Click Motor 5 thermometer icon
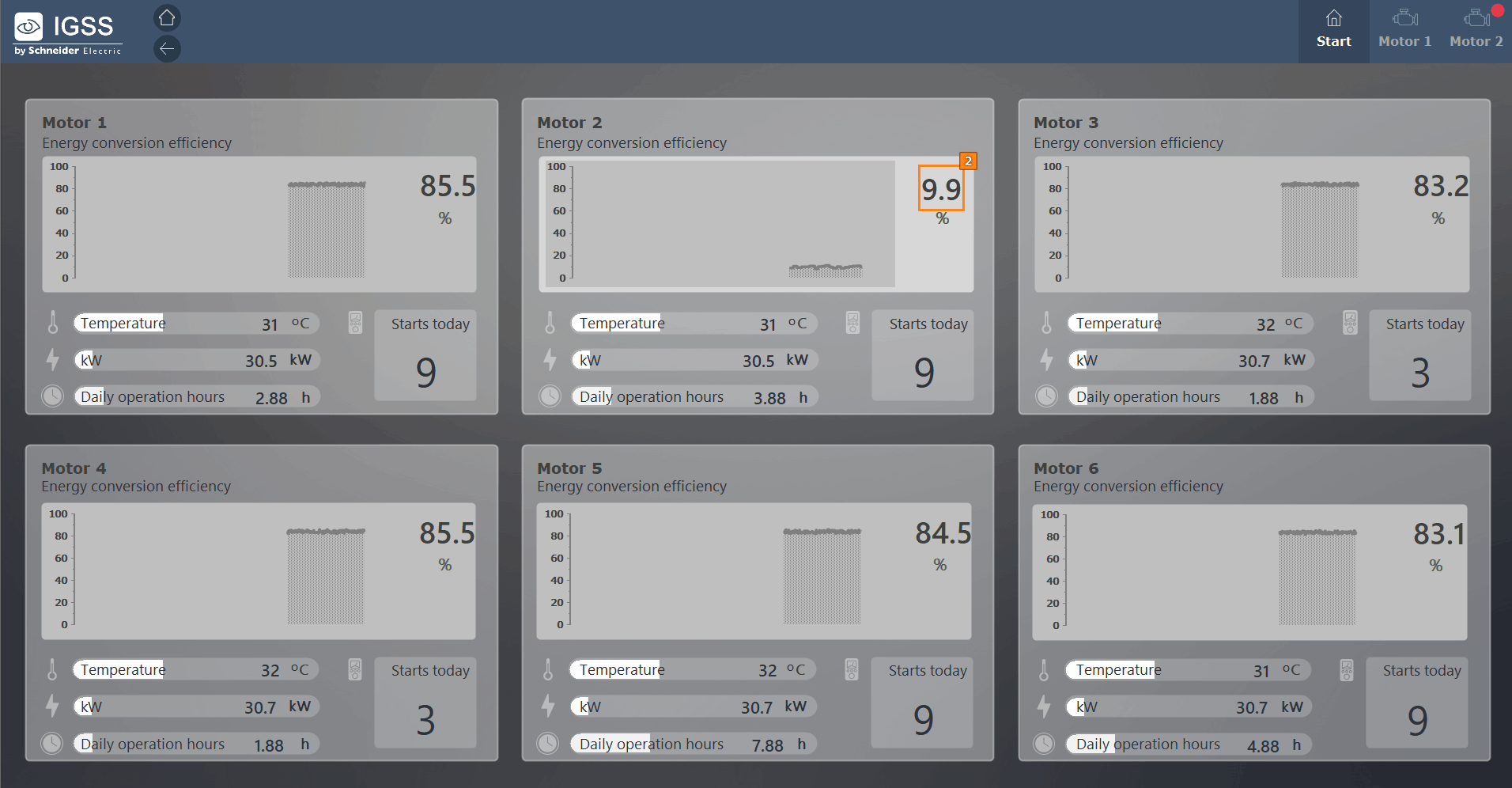This screenshot has width=1512, height=788. (x=548, y=669)
